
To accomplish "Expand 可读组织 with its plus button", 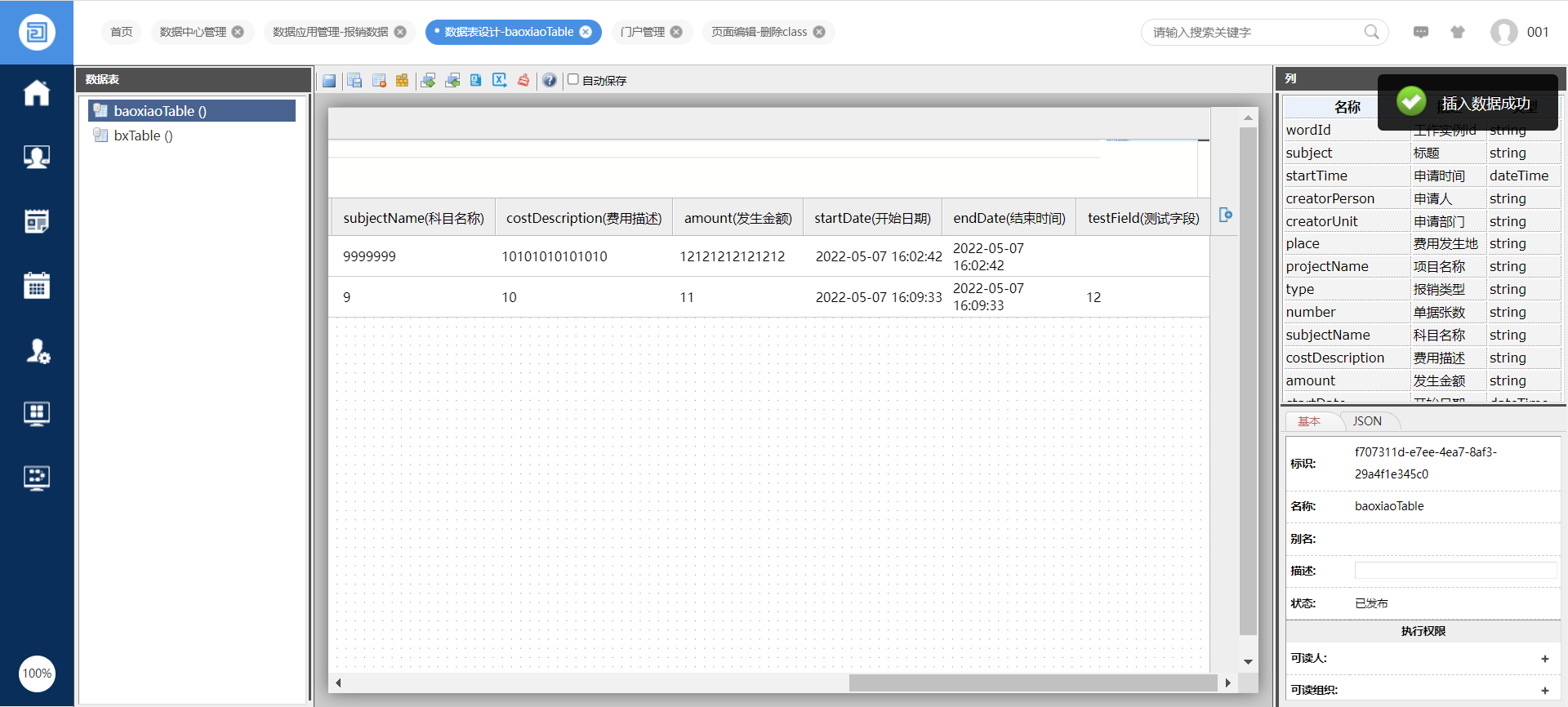I will coord(1544,691).
